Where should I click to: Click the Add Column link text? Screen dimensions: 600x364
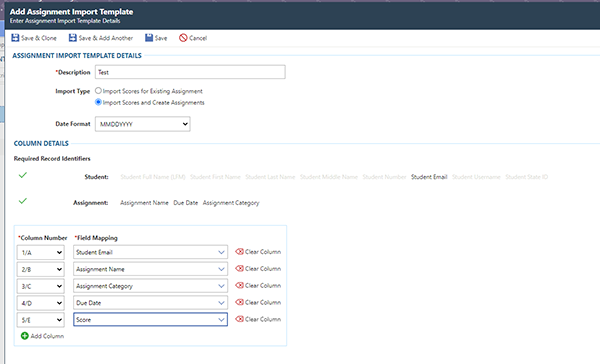(x=47, y=336)
